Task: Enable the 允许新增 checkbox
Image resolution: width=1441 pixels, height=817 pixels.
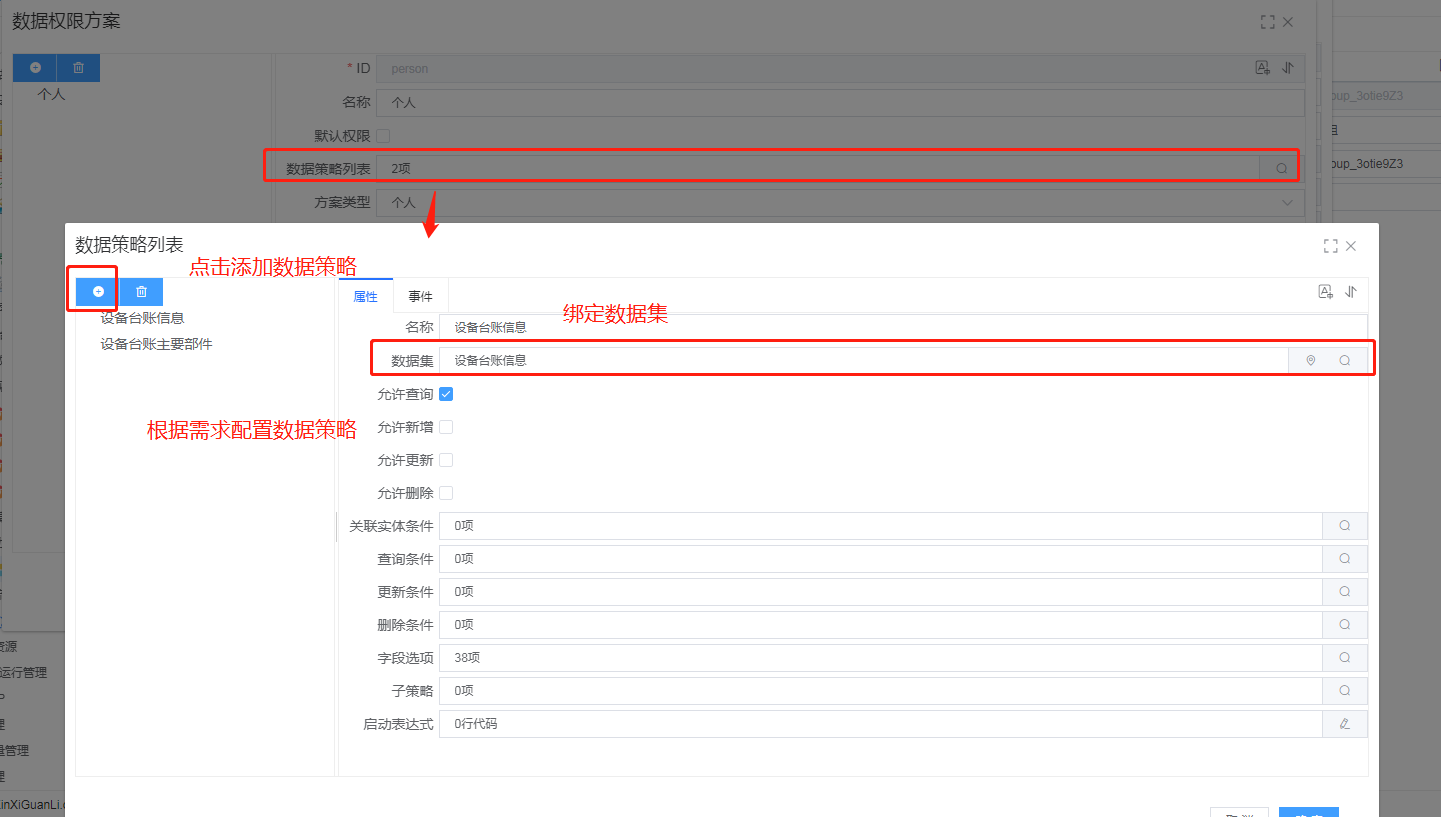Action: [446, 427]
